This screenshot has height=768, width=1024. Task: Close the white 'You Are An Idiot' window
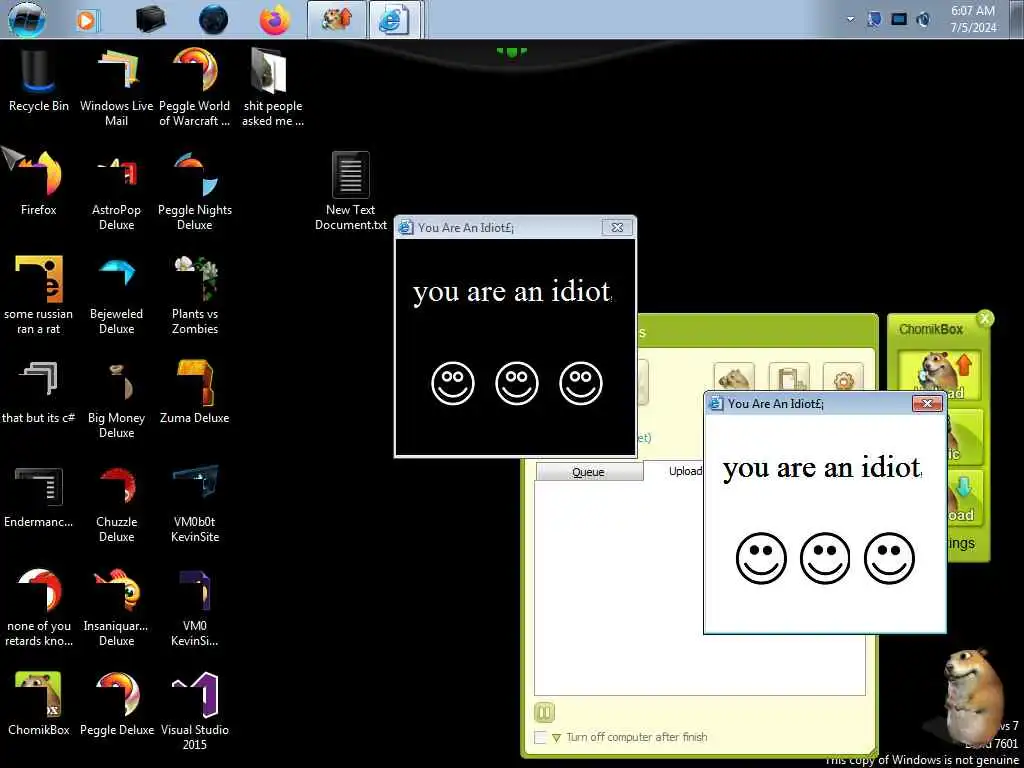click(927, 404)
